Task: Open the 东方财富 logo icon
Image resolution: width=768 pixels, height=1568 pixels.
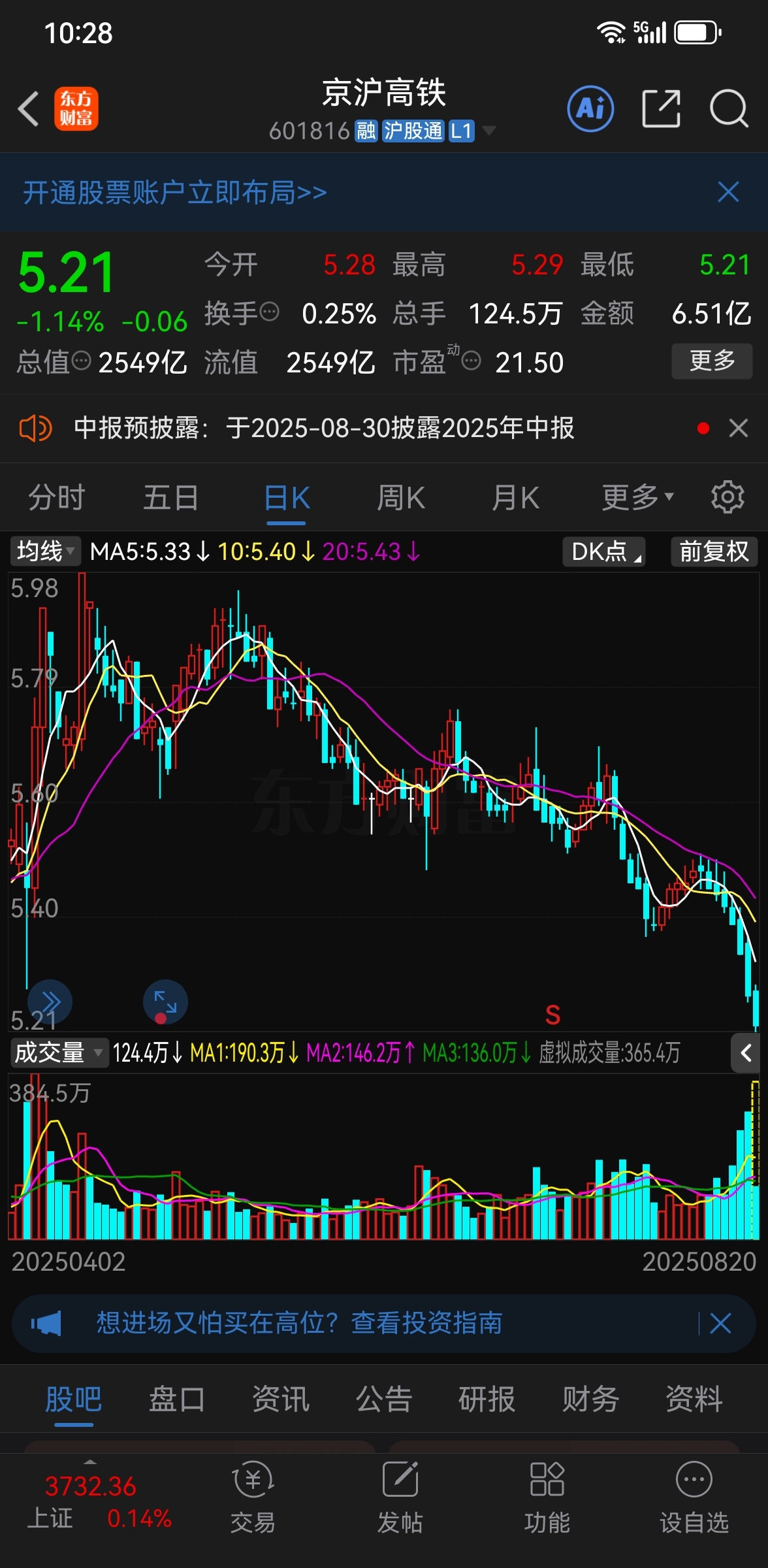Action: 76,108
